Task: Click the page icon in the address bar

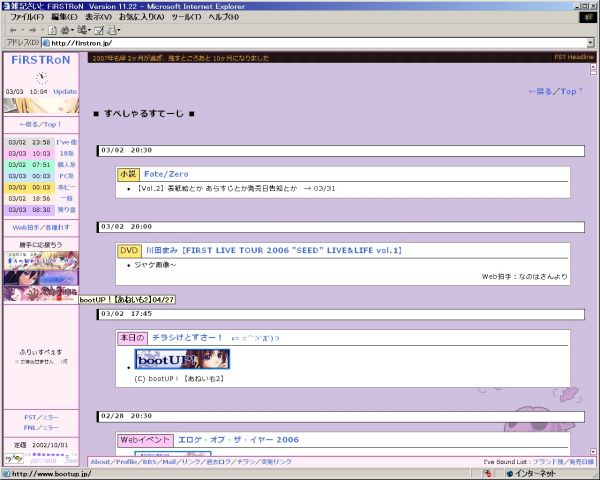Action: pyautogui.click(x=47, y=43)
